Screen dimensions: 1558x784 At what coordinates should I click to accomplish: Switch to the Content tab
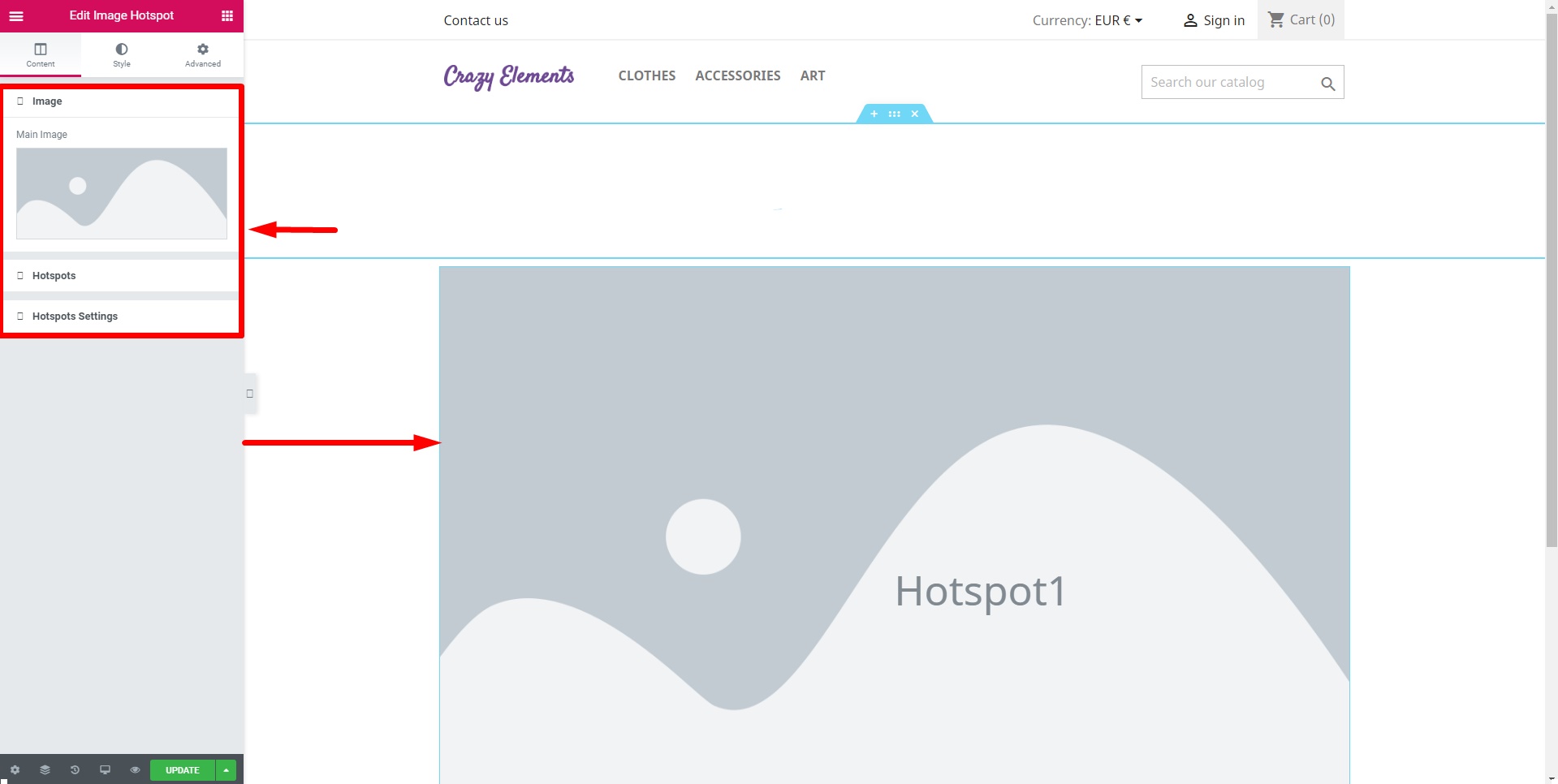pyautogui.click(x=41, y=54)
